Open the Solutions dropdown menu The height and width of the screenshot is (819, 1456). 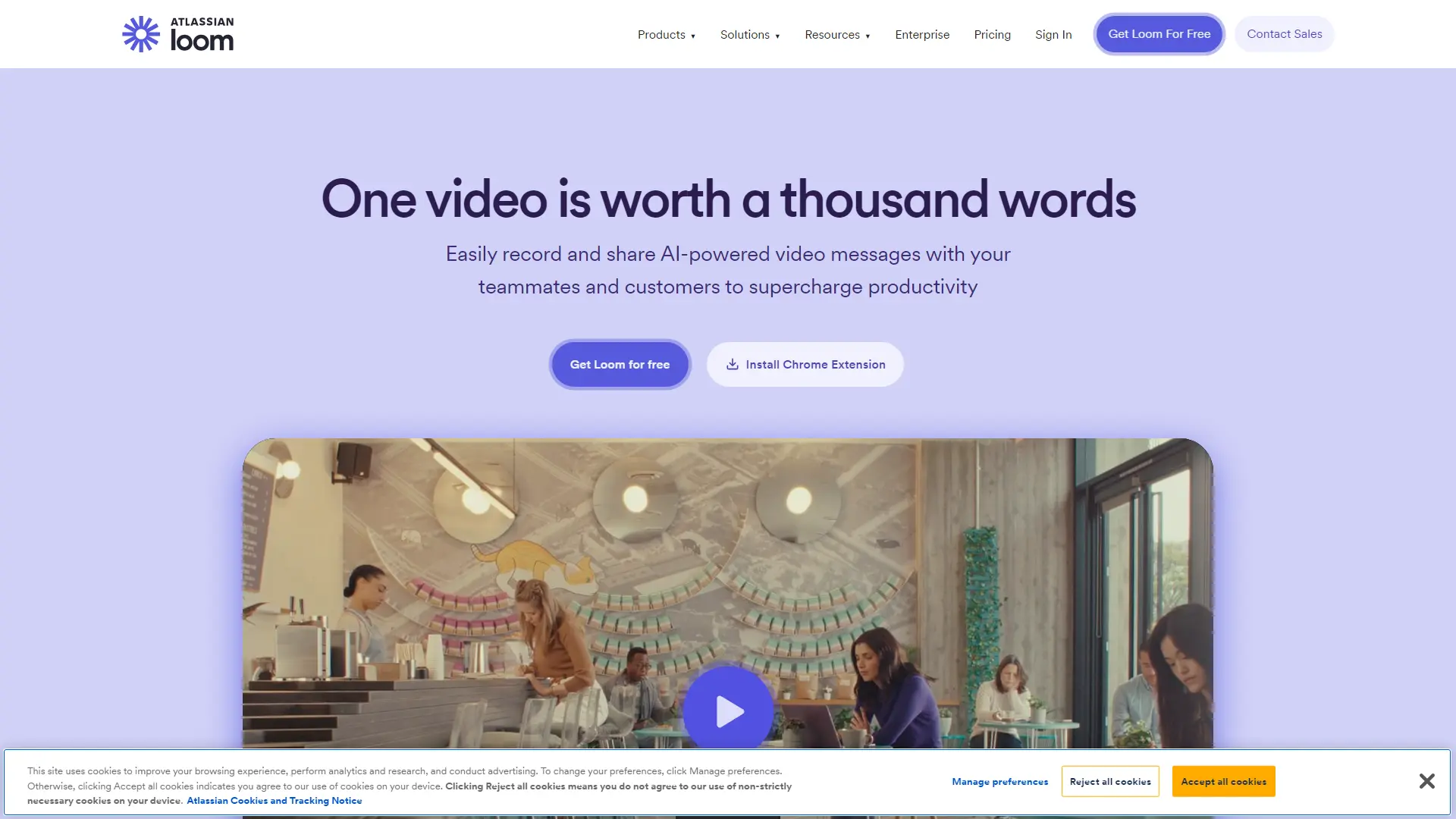coord(749,35)
